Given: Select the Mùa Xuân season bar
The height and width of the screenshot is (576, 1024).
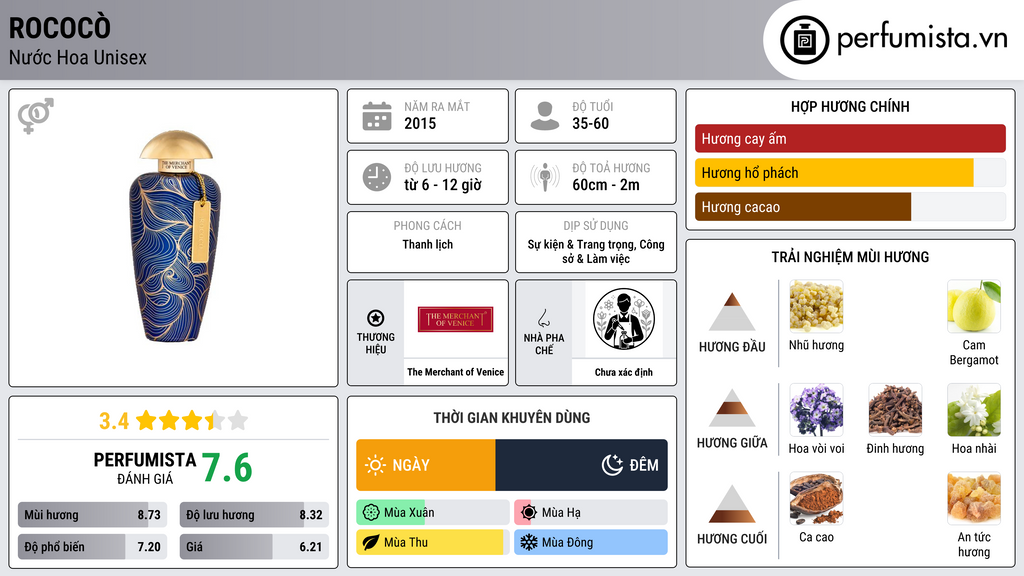Looking at the screenshot, I should pos(433,513).
